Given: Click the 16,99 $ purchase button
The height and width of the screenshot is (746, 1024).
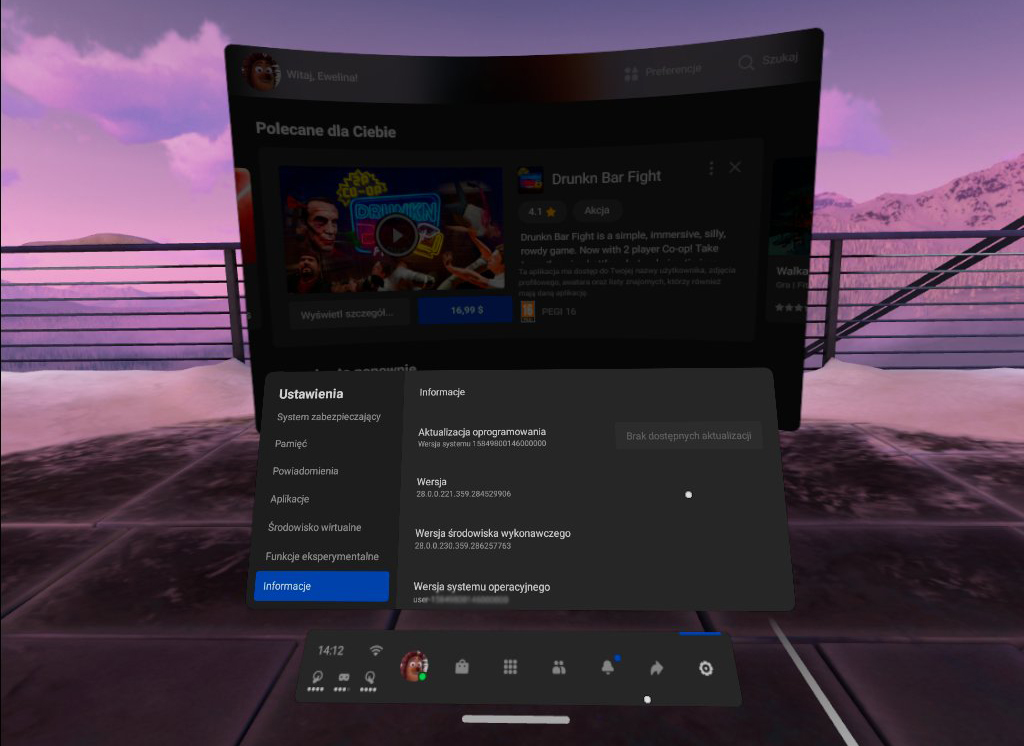Looking at the screenshot, I should coord(465,311).
